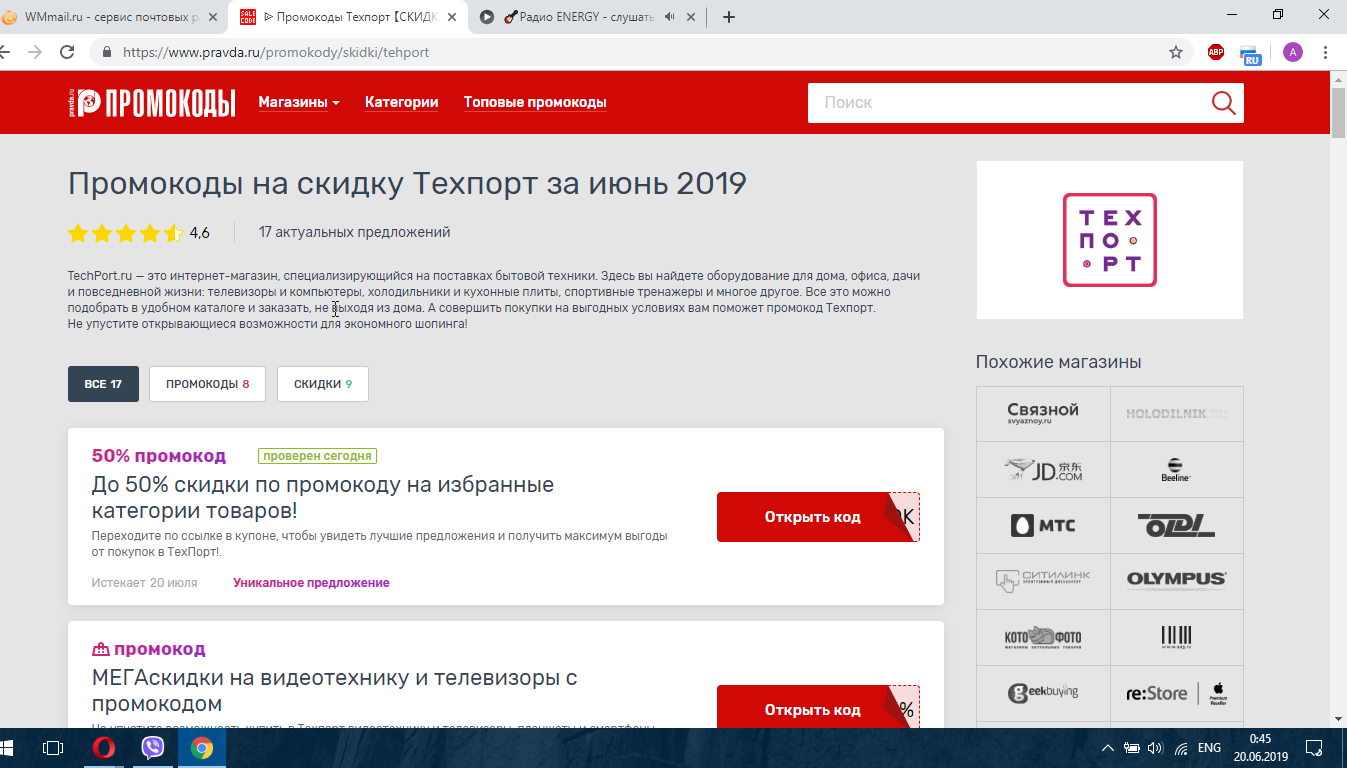Open the RU translator extension icon
The image size is (1347, 768).
tap(1250, 54)
